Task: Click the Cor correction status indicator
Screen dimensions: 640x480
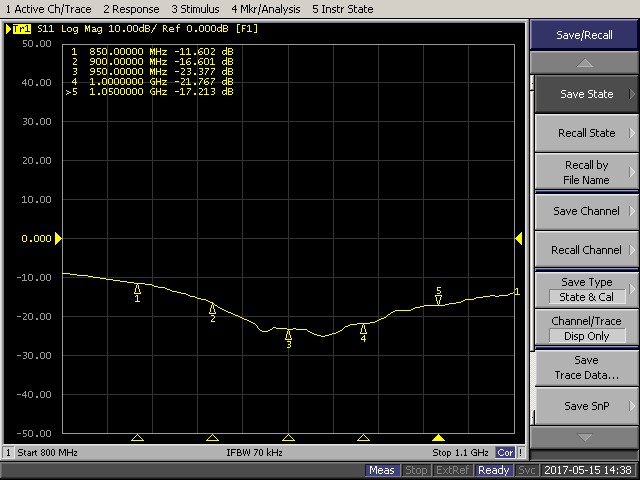Action: 506,453
